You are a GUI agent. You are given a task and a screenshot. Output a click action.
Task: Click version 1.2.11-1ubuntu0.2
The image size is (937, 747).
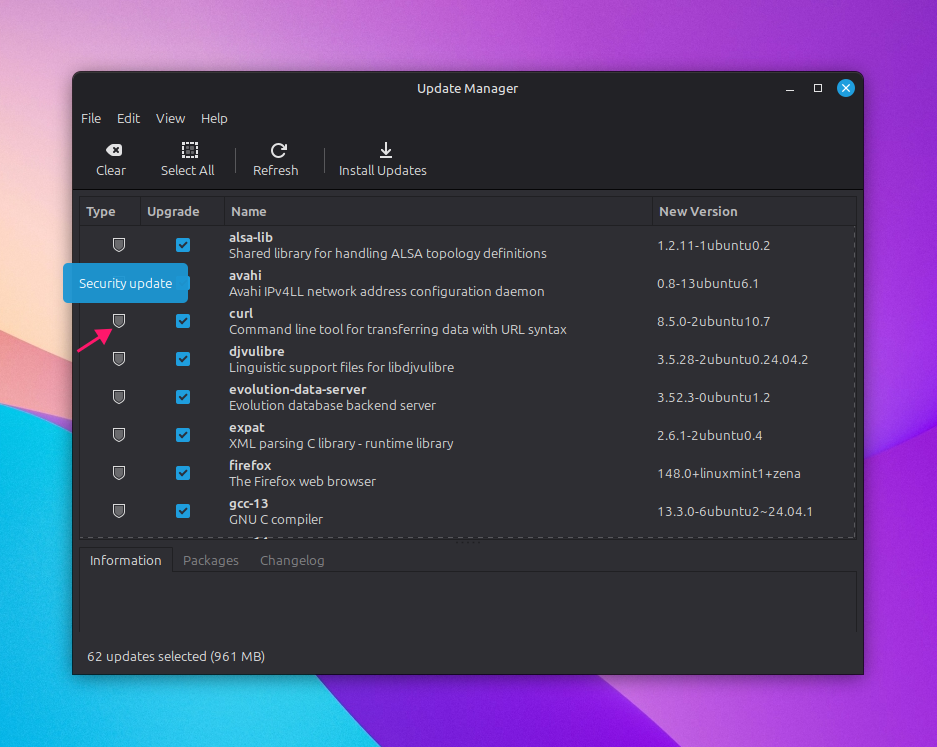[x=714, y=245]
